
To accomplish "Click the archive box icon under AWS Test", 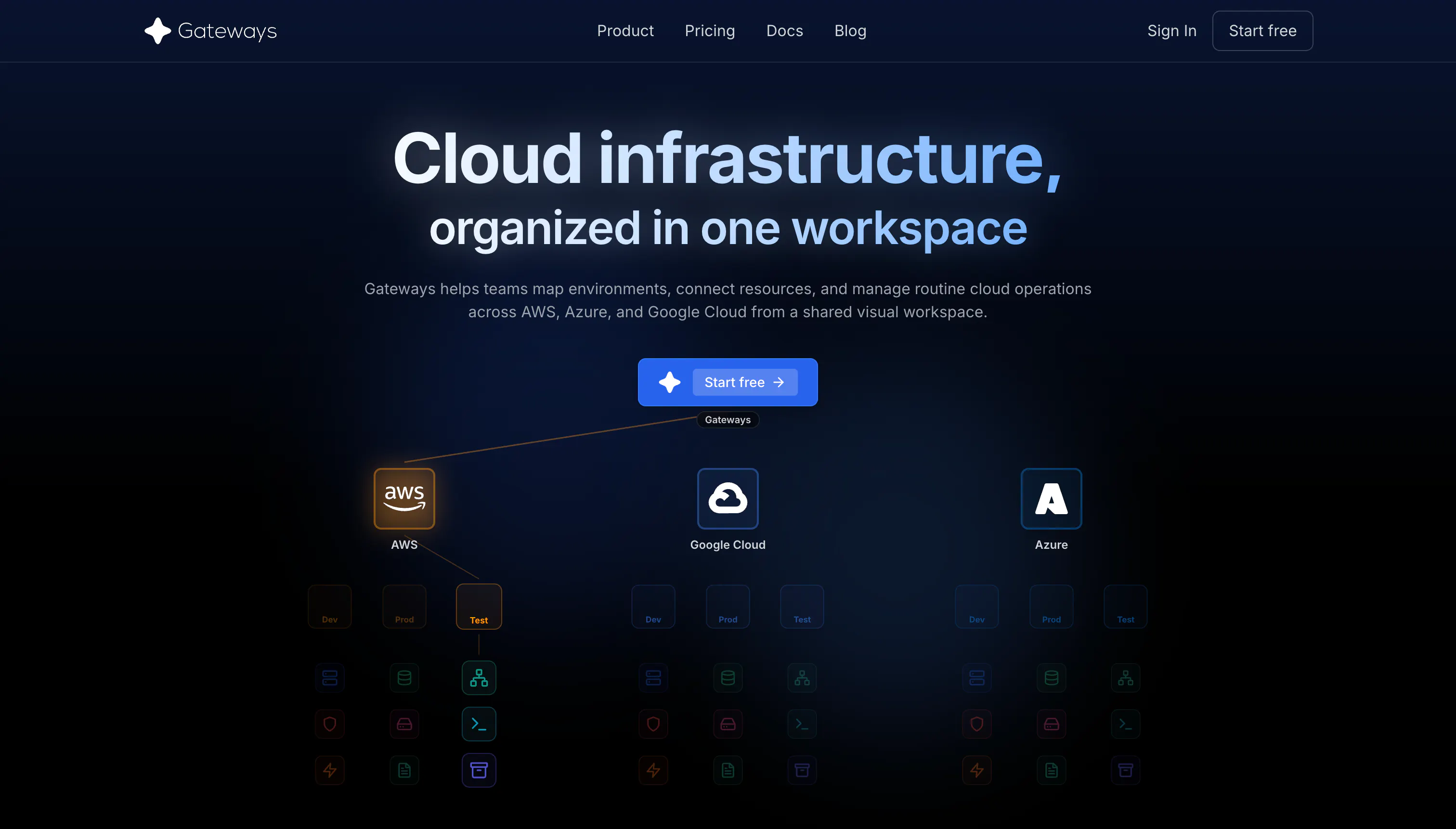I will tap(479, 770).
